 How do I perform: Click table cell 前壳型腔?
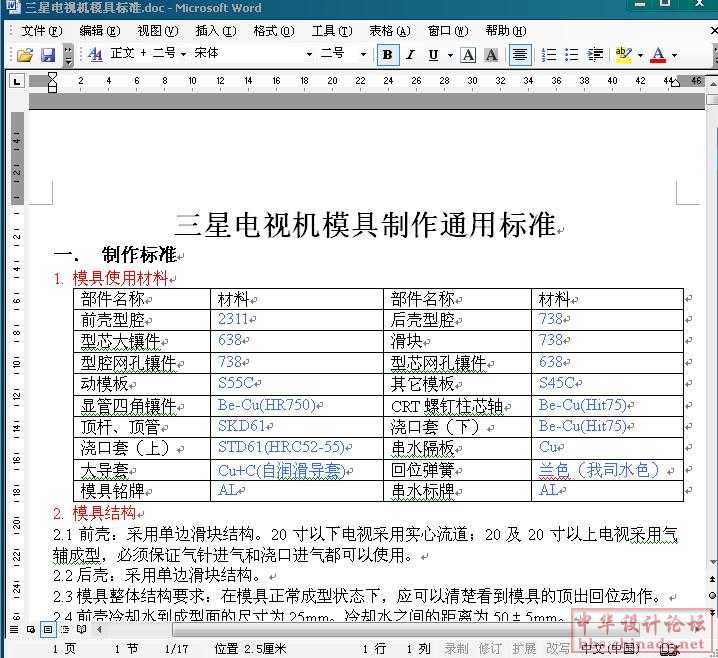pyautogui.click(x=113, y=320)
